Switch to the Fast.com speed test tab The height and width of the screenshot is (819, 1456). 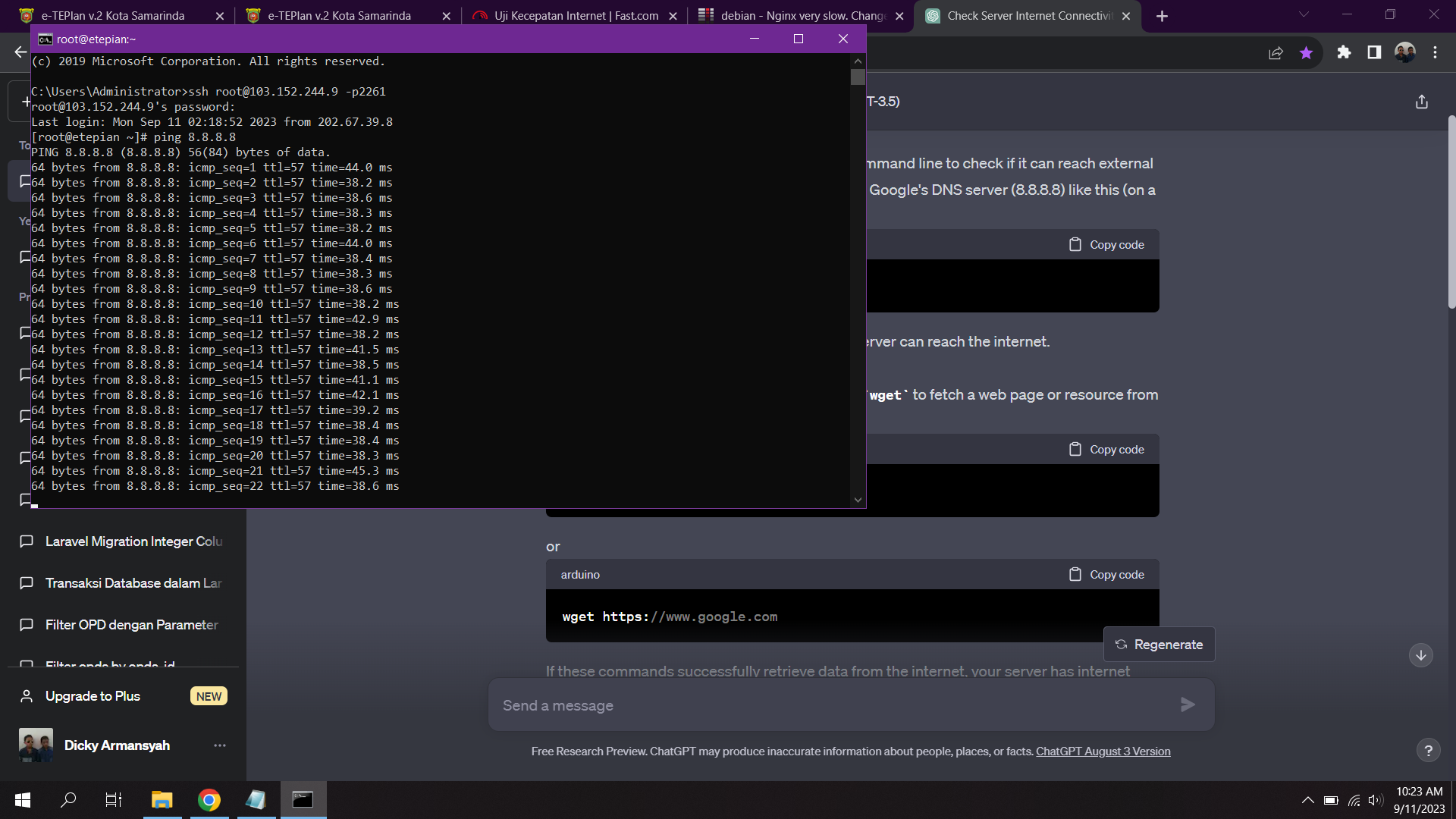tap(575, 16)
